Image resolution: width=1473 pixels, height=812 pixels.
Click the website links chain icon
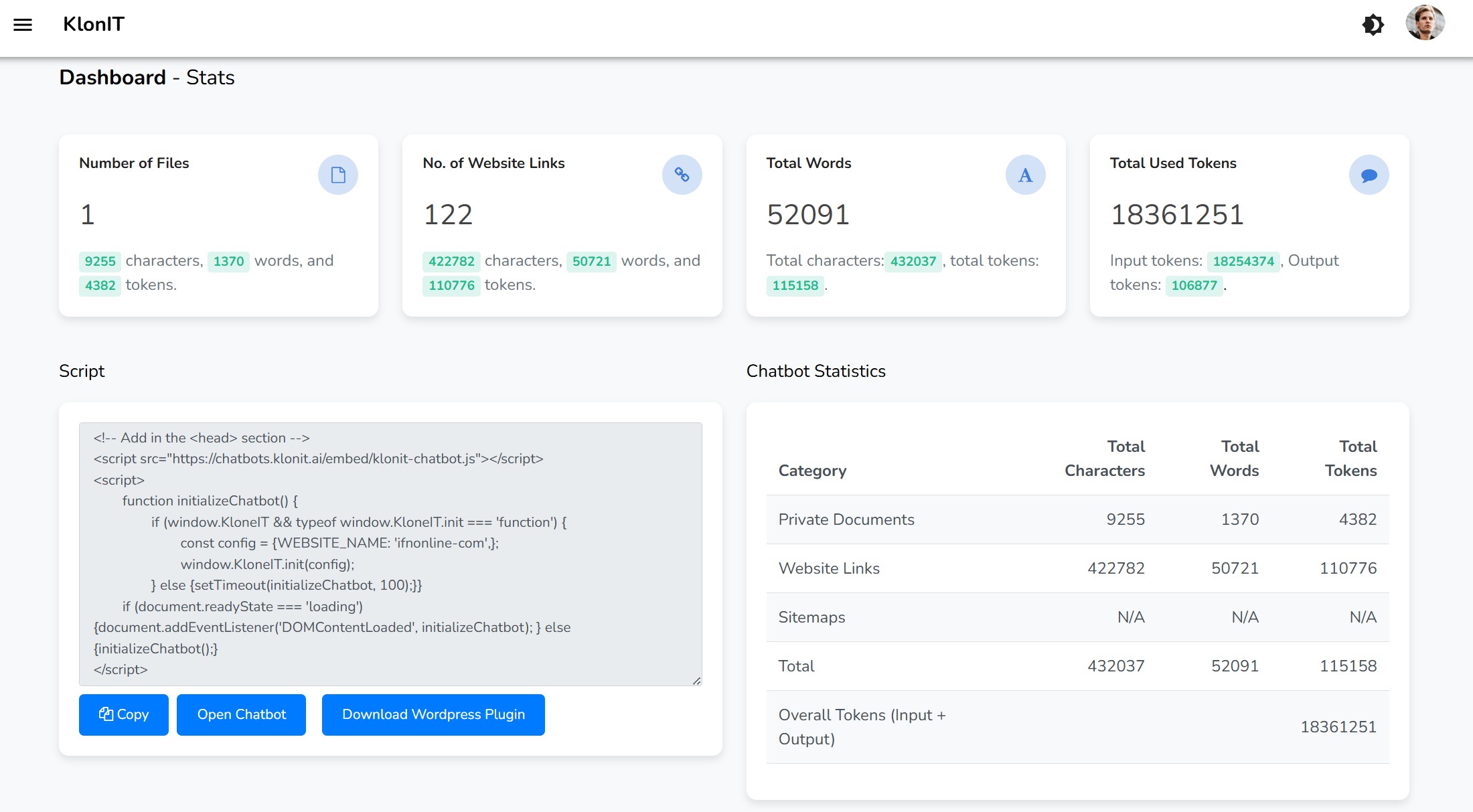tap(682, 175)
